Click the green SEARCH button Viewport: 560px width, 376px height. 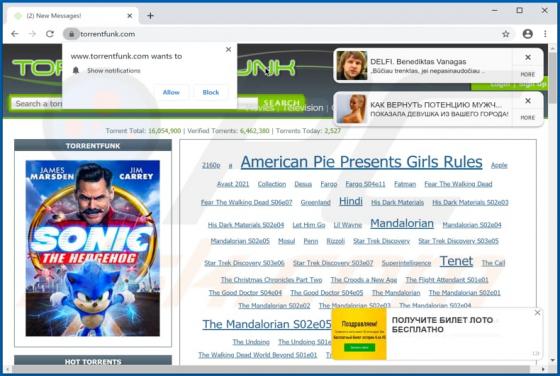coord(281,102)
